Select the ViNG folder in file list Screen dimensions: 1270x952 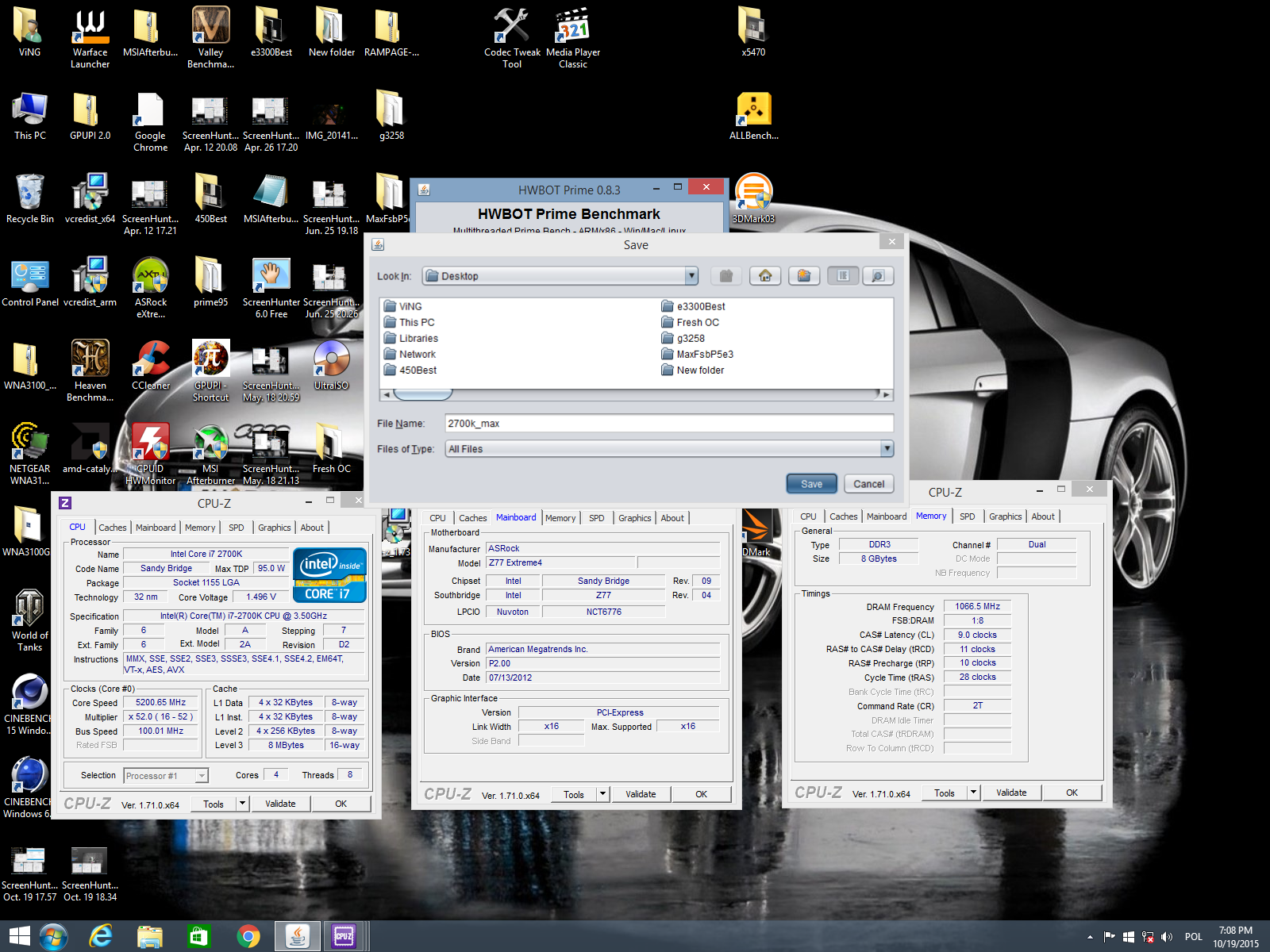tap(402, 306)
